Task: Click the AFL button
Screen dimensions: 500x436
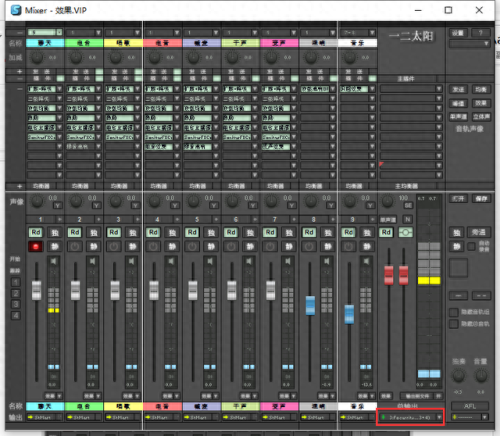Action: pos(470,406)
